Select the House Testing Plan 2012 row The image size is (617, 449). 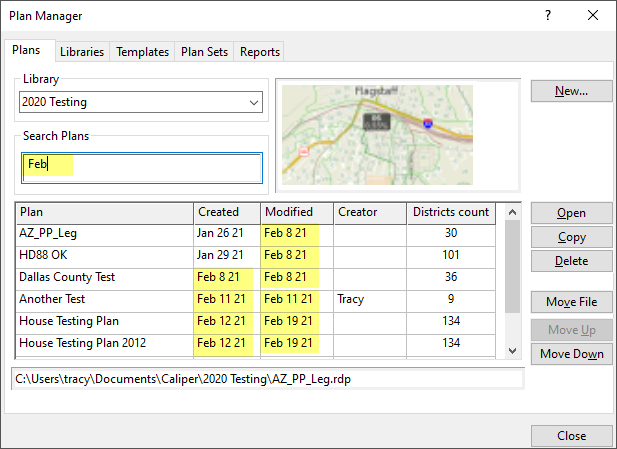click(104, 343)
